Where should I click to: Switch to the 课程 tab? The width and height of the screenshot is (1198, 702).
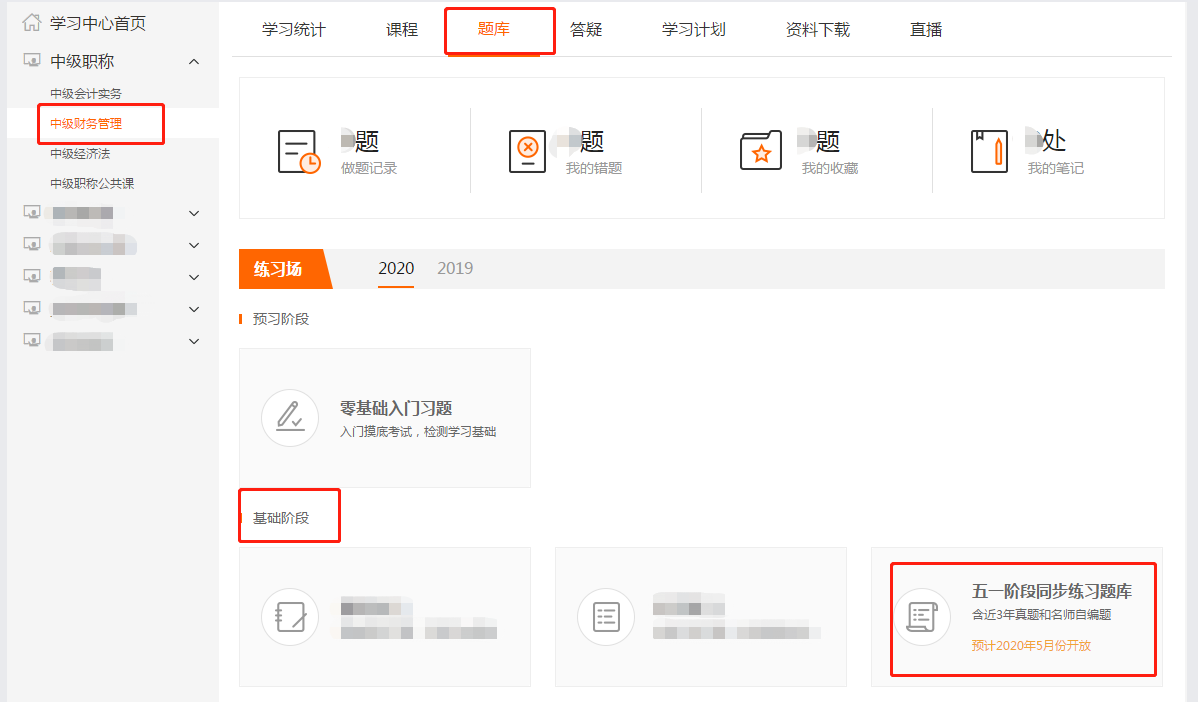tap(401, 30)
